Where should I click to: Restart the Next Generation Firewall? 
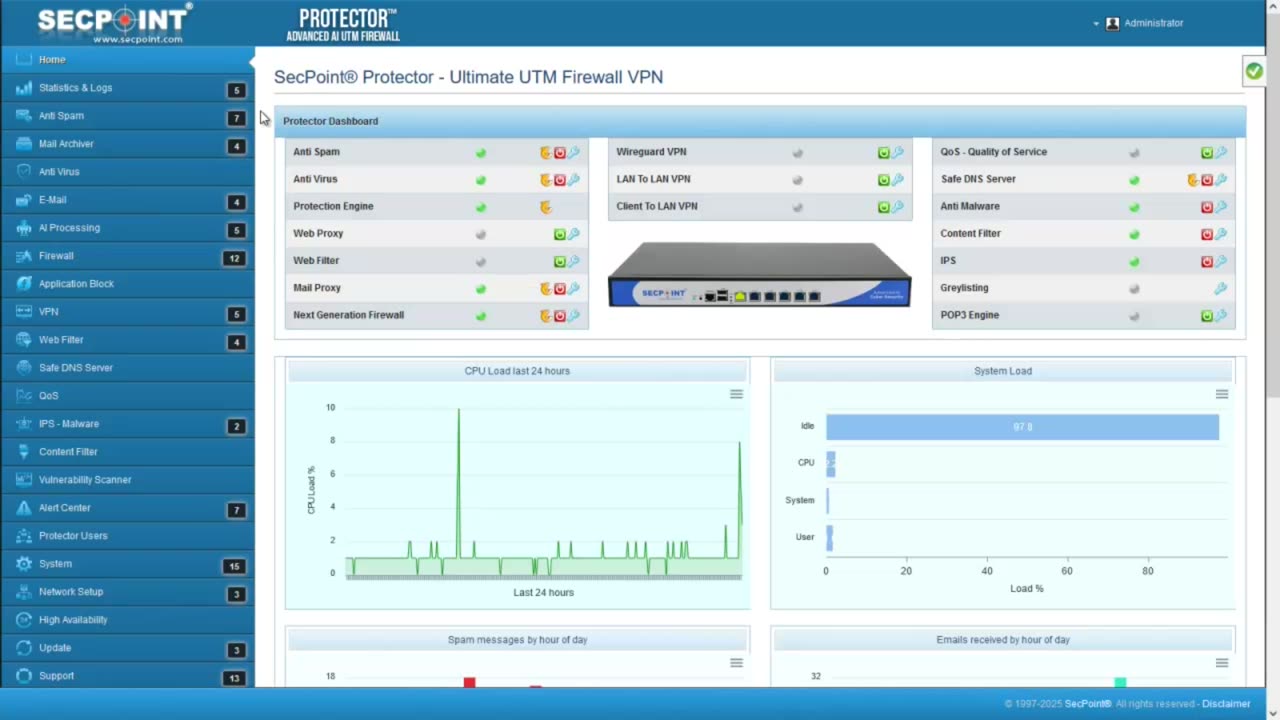coord(545,315)
